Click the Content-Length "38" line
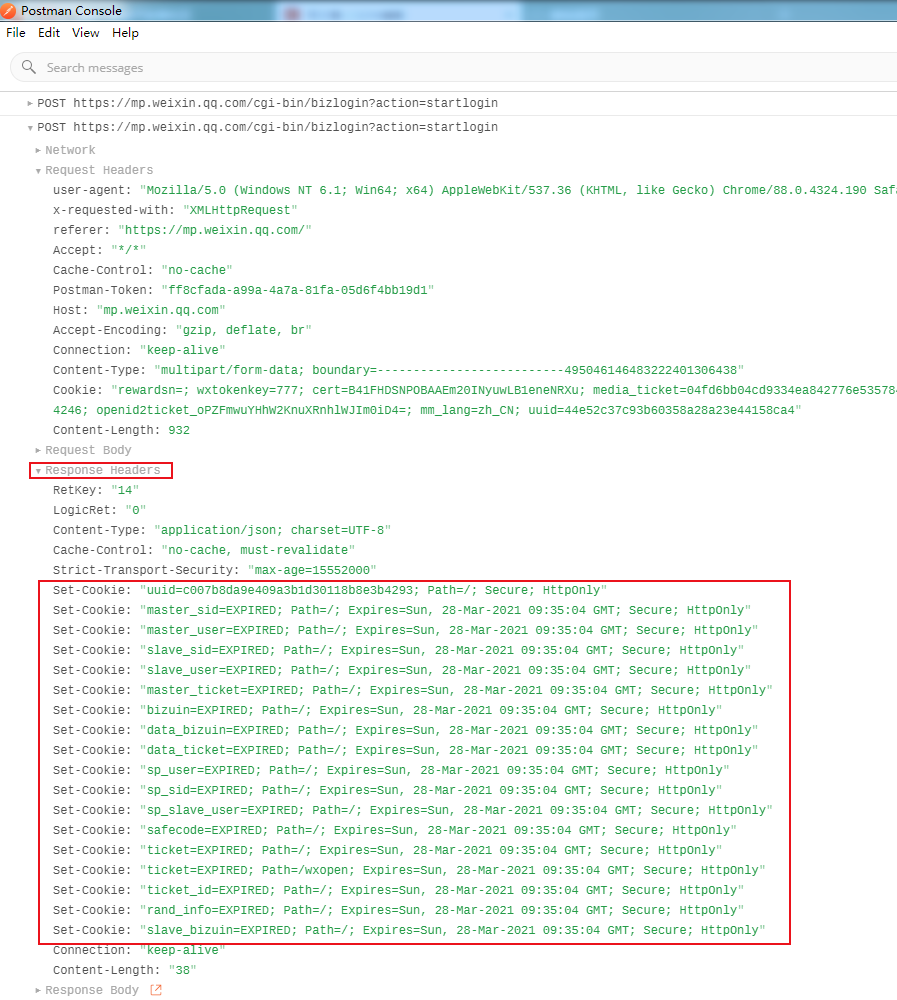Image resolution: width=897 pixels, height=1000 pixels. [125, 970]
